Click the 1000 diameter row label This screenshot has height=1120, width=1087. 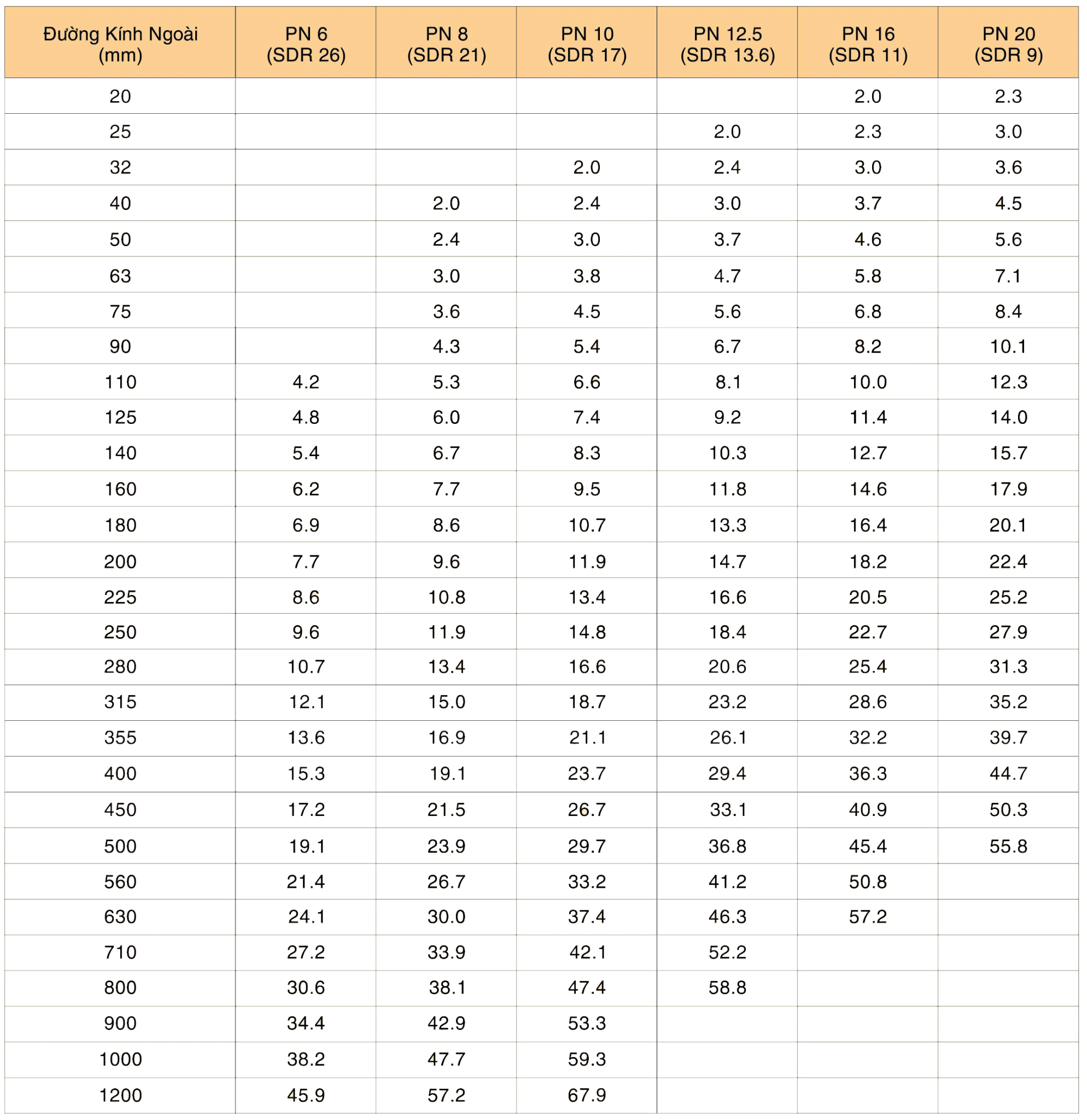coord(120,1059)
